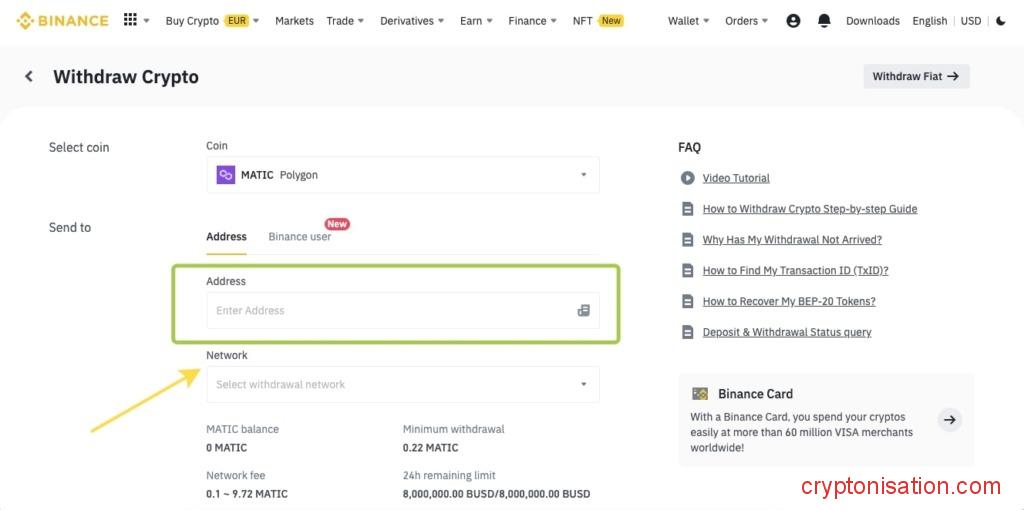The width and height of the screenshot is (1024, 510).
Task: Click the back arrow beside Withdraw Crypto
Action: [29, 76]
